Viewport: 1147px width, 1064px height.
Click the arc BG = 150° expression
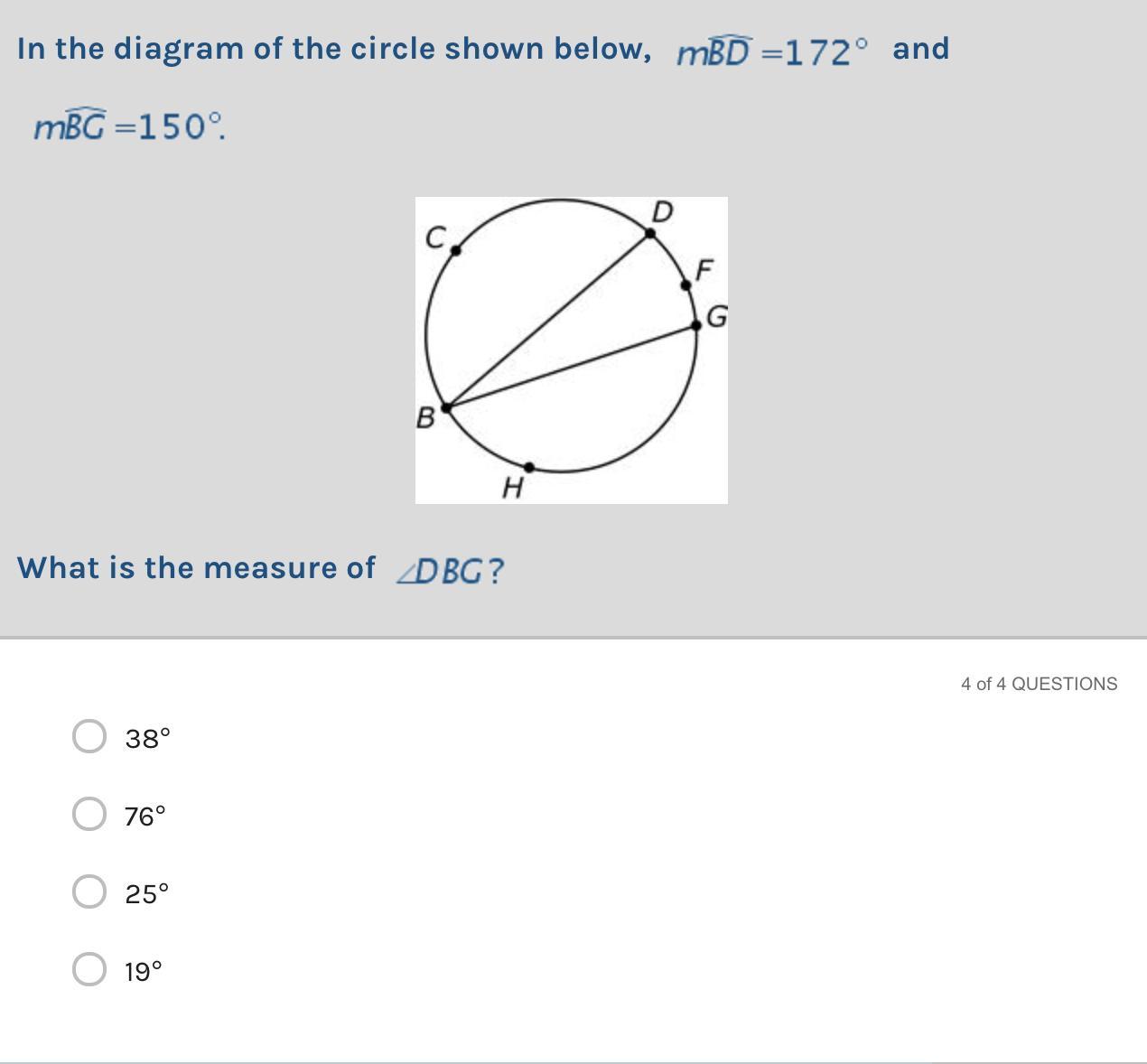point(128,126)
